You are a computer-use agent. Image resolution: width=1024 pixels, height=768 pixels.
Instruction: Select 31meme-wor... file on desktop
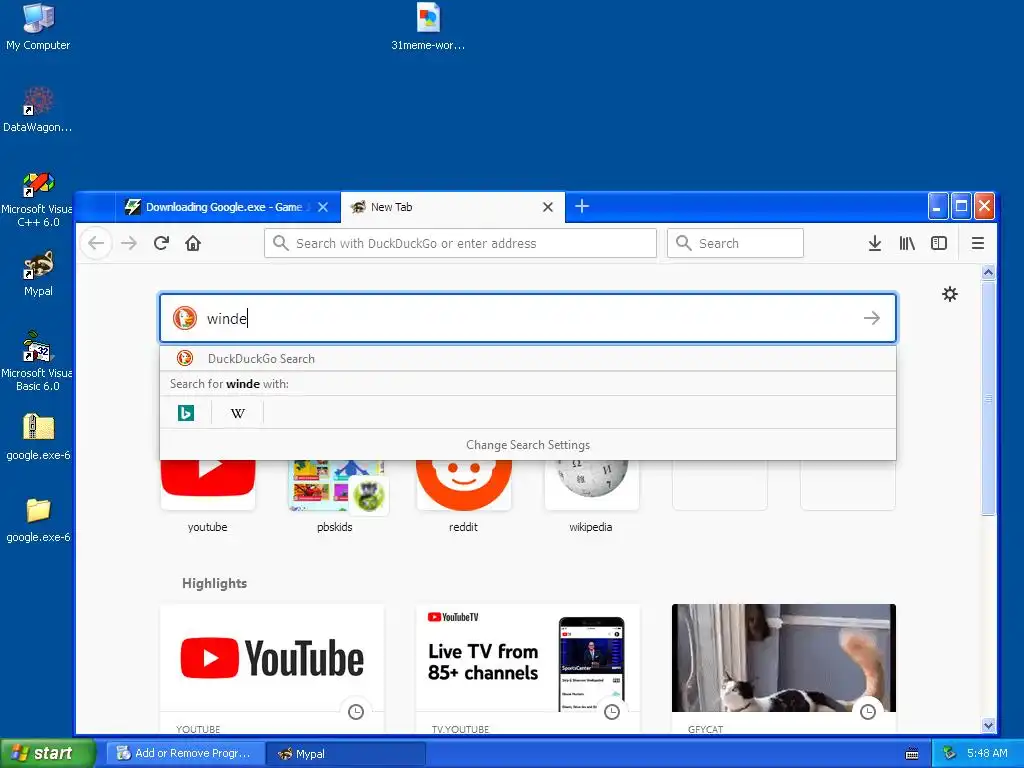tap(428, 27)
